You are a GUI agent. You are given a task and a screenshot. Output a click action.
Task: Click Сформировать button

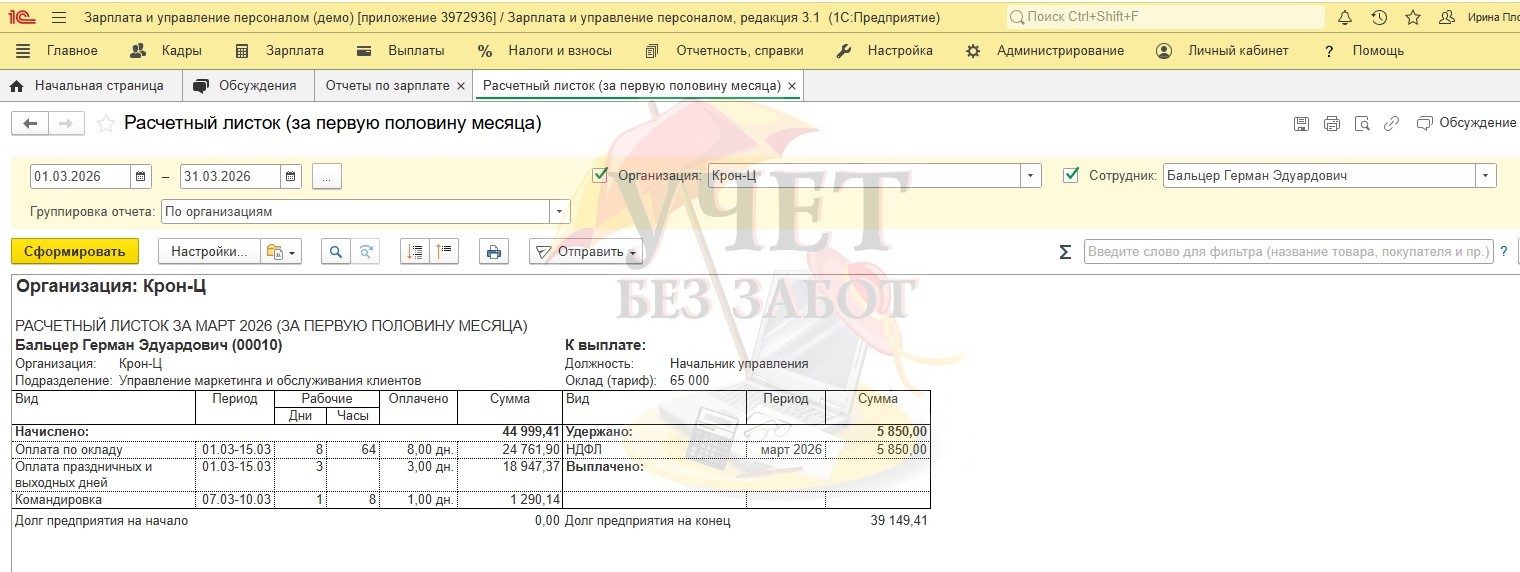(x=75, y=252)
